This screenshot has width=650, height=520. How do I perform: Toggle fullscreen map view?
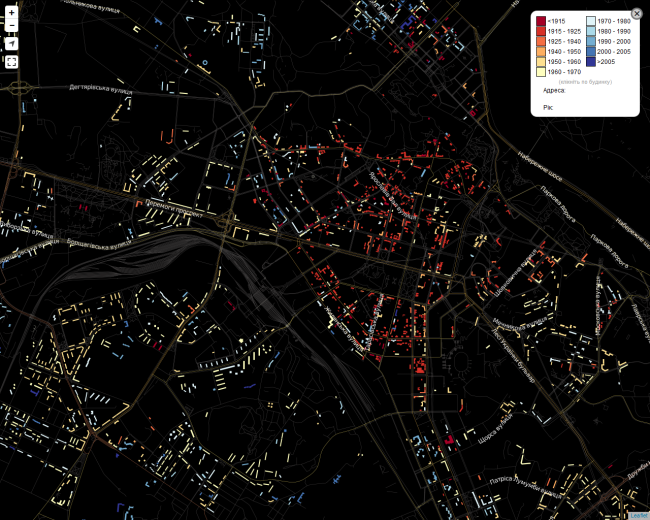[x=11, y=62]
